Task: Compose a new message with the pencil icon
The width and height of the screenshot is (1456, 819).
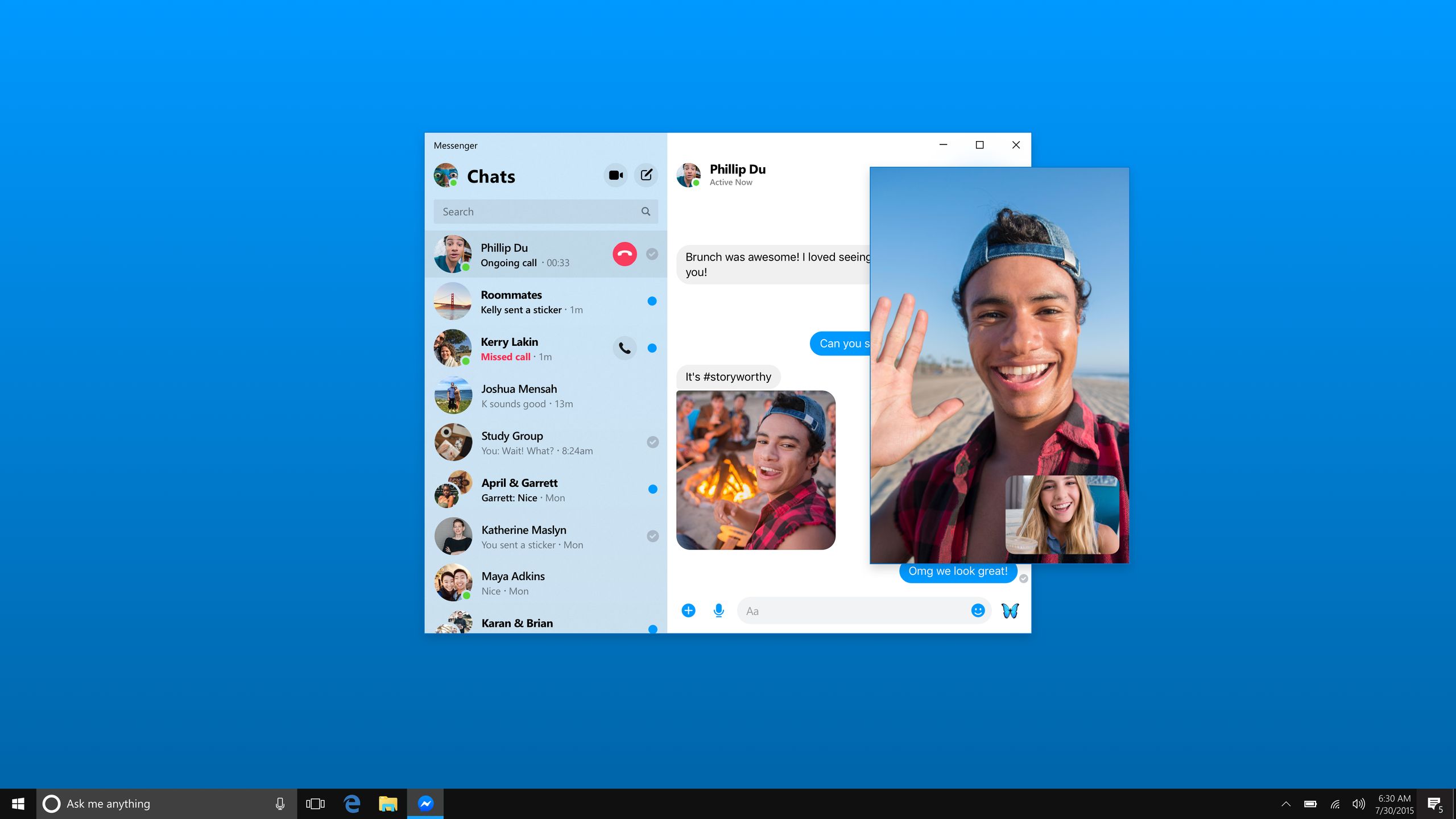Action: (646, 175)
